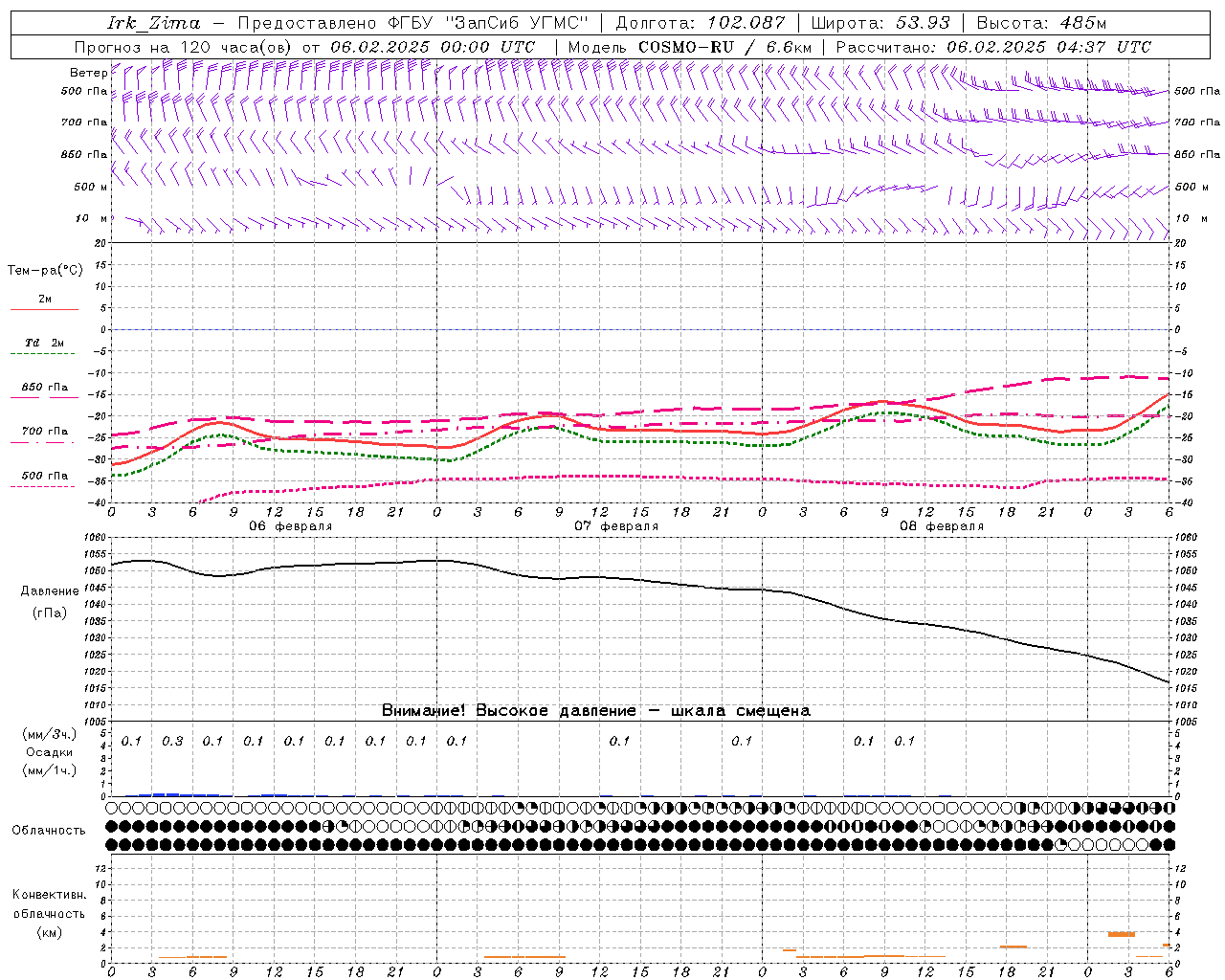1225x980 pixels.
Task: Click the 'Облачность' cloud cover label
Action: click(49, 831)
